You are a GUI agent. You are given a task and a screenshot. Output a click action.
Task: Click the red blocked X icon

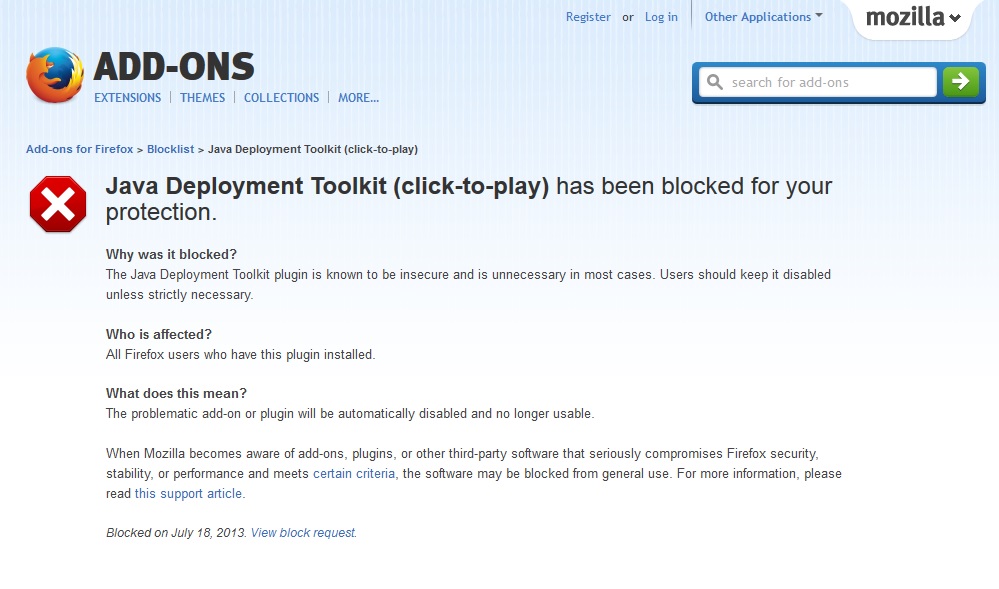point(58,204)
